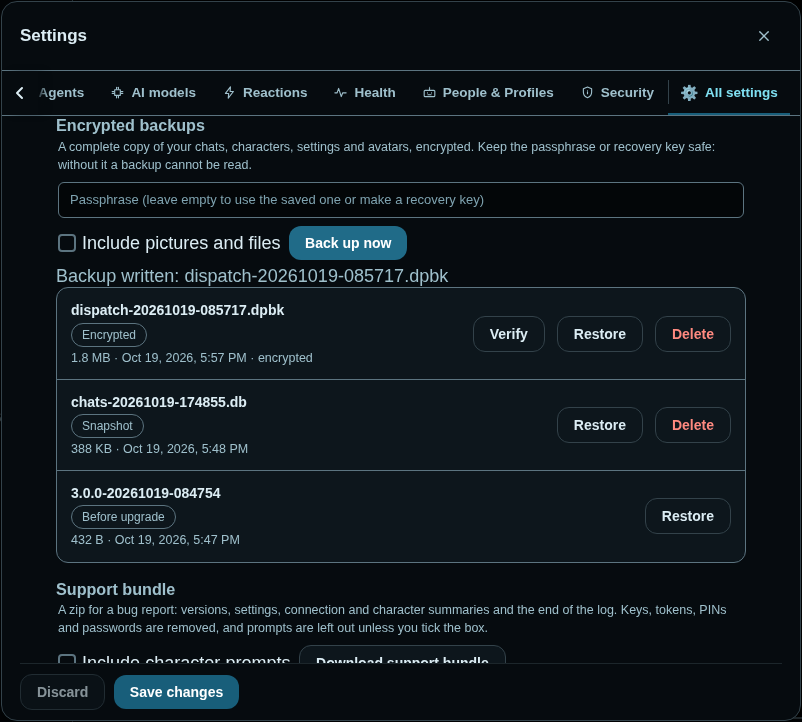Focus the backup Passphrase input field

click(400, 200)
